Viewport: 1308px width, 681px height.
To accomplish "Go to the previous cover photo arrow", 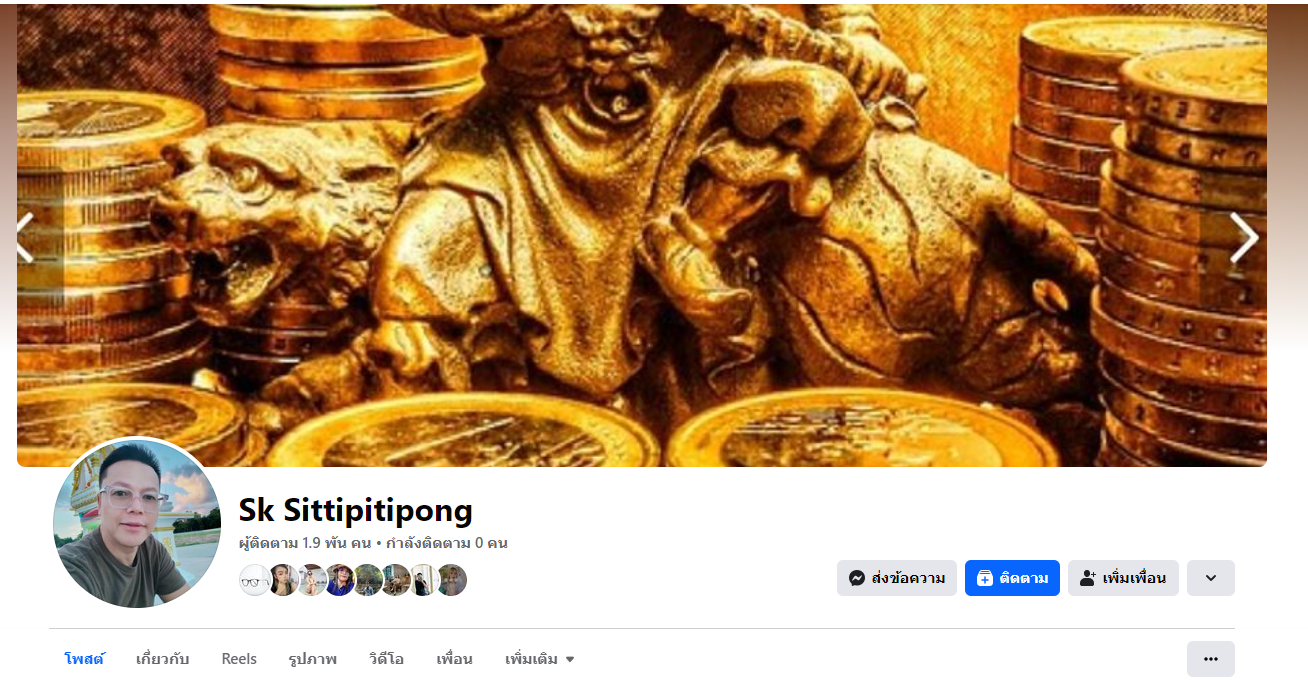I will click(25, 238).
